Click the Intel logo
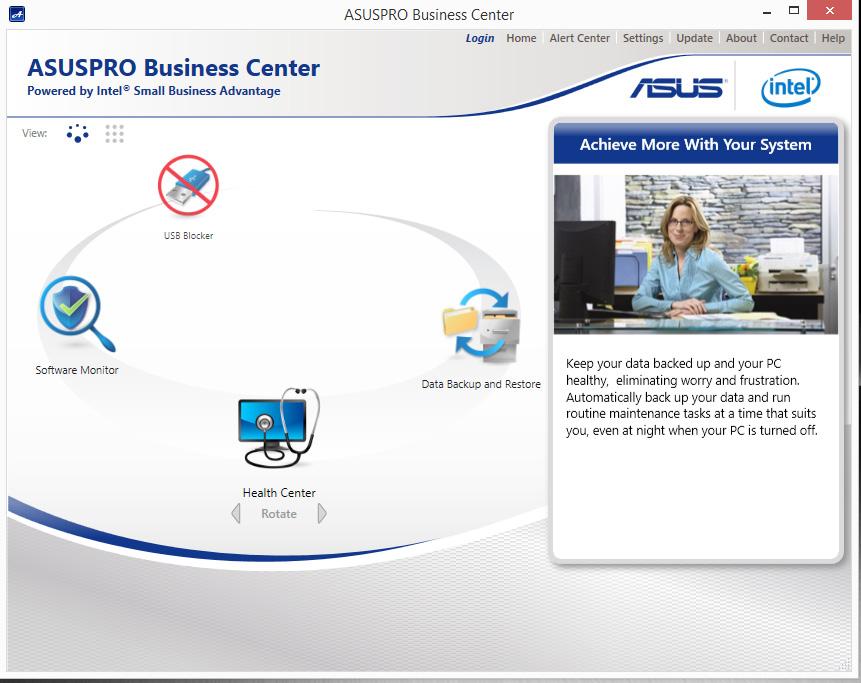861x683 pixels. pos(791,87)
